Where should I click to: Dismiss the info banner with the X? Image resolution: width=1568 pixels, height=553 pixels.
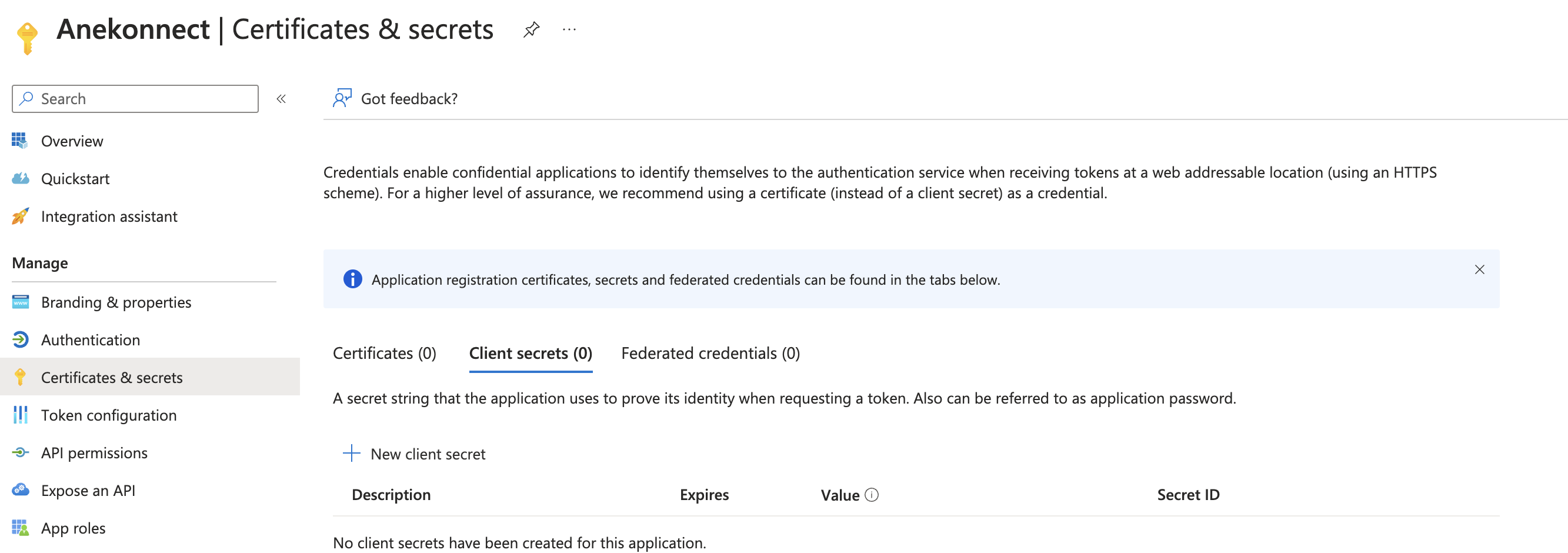pos(1480,269)
